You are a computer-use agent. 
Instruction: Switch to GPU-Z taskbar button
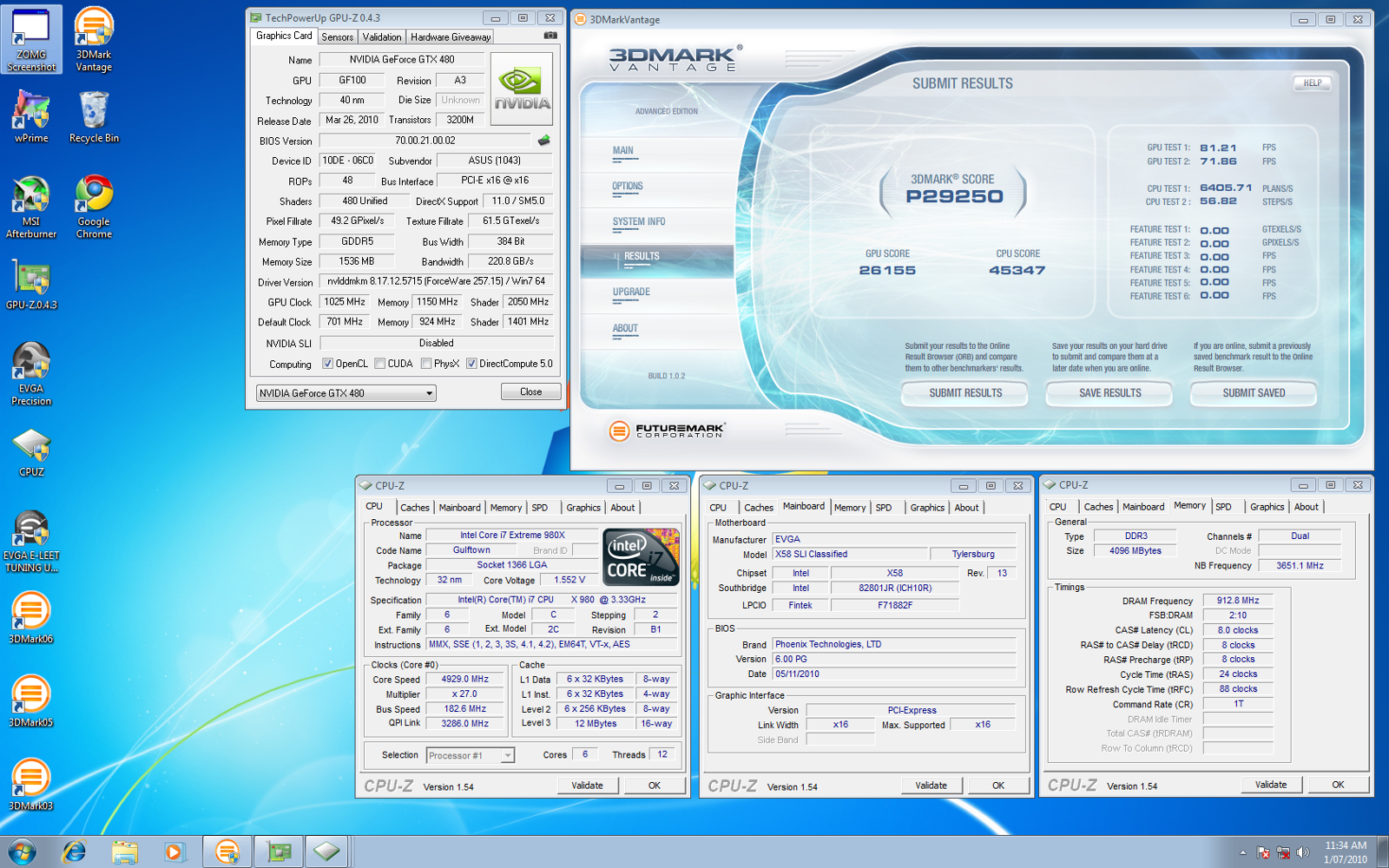[279, 852]
